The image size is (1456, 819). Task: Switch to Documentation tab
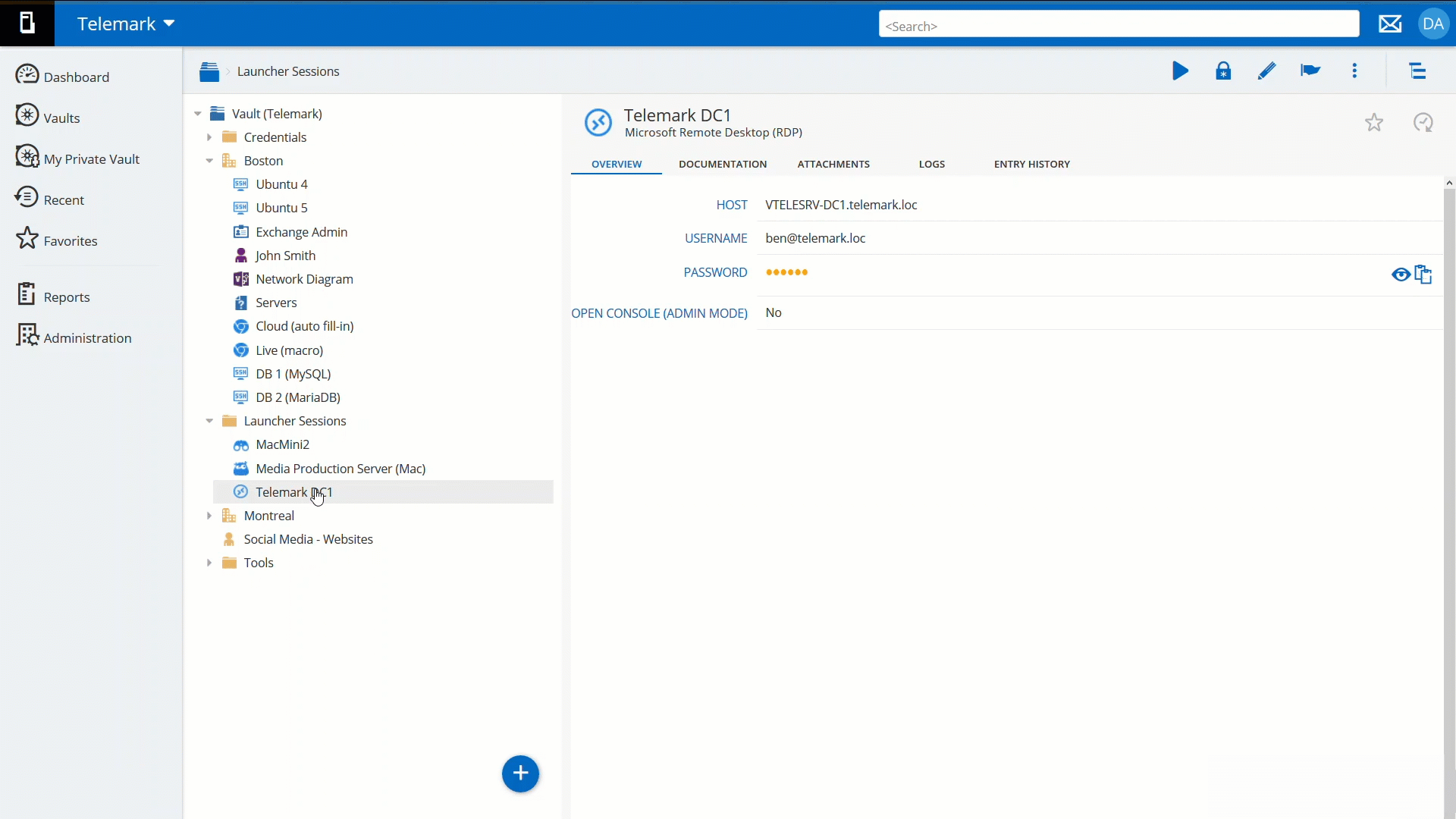[x=723, y=164]
